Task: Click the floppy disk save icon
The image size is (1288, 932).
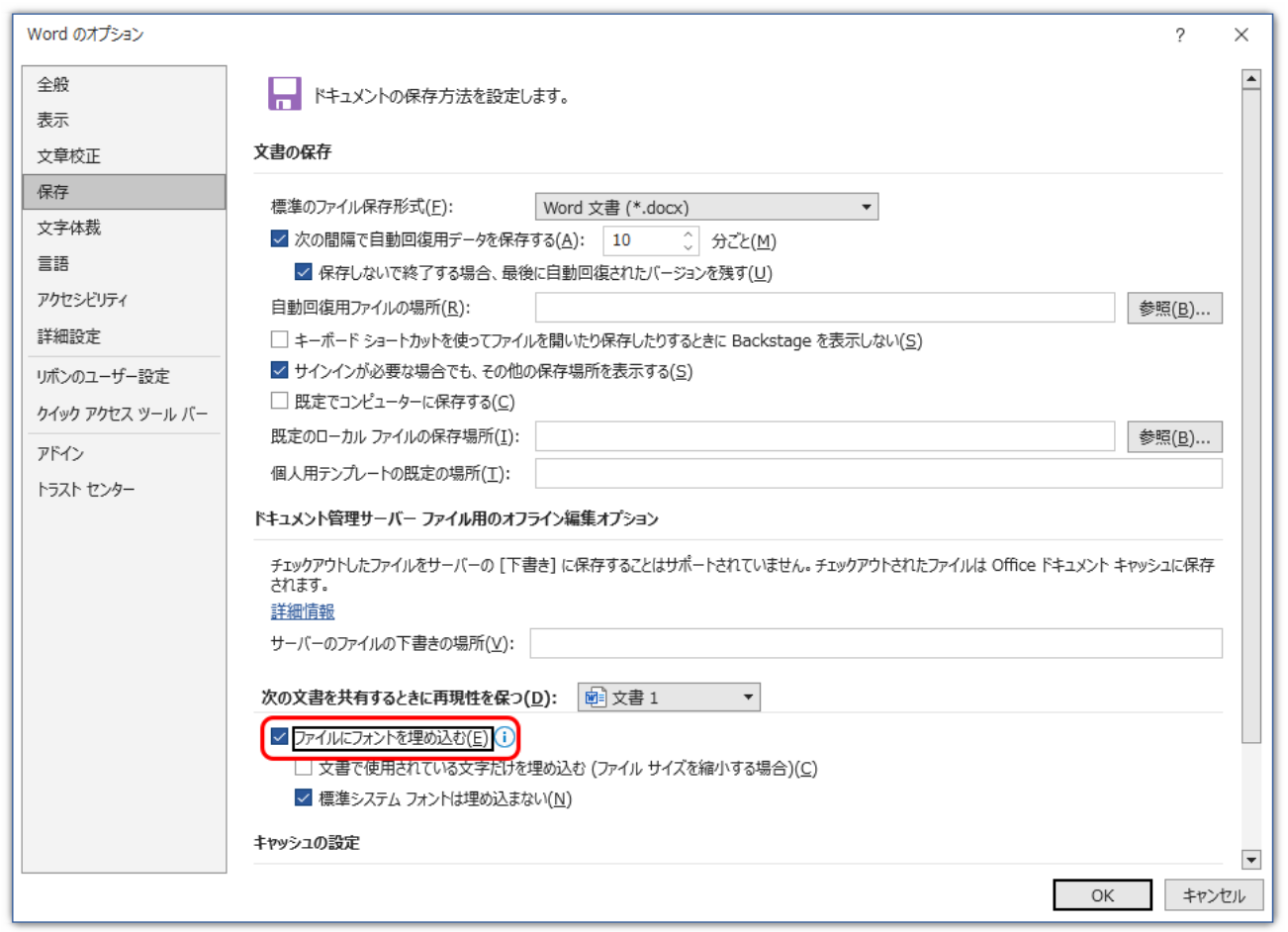Action: click(284, 94)
